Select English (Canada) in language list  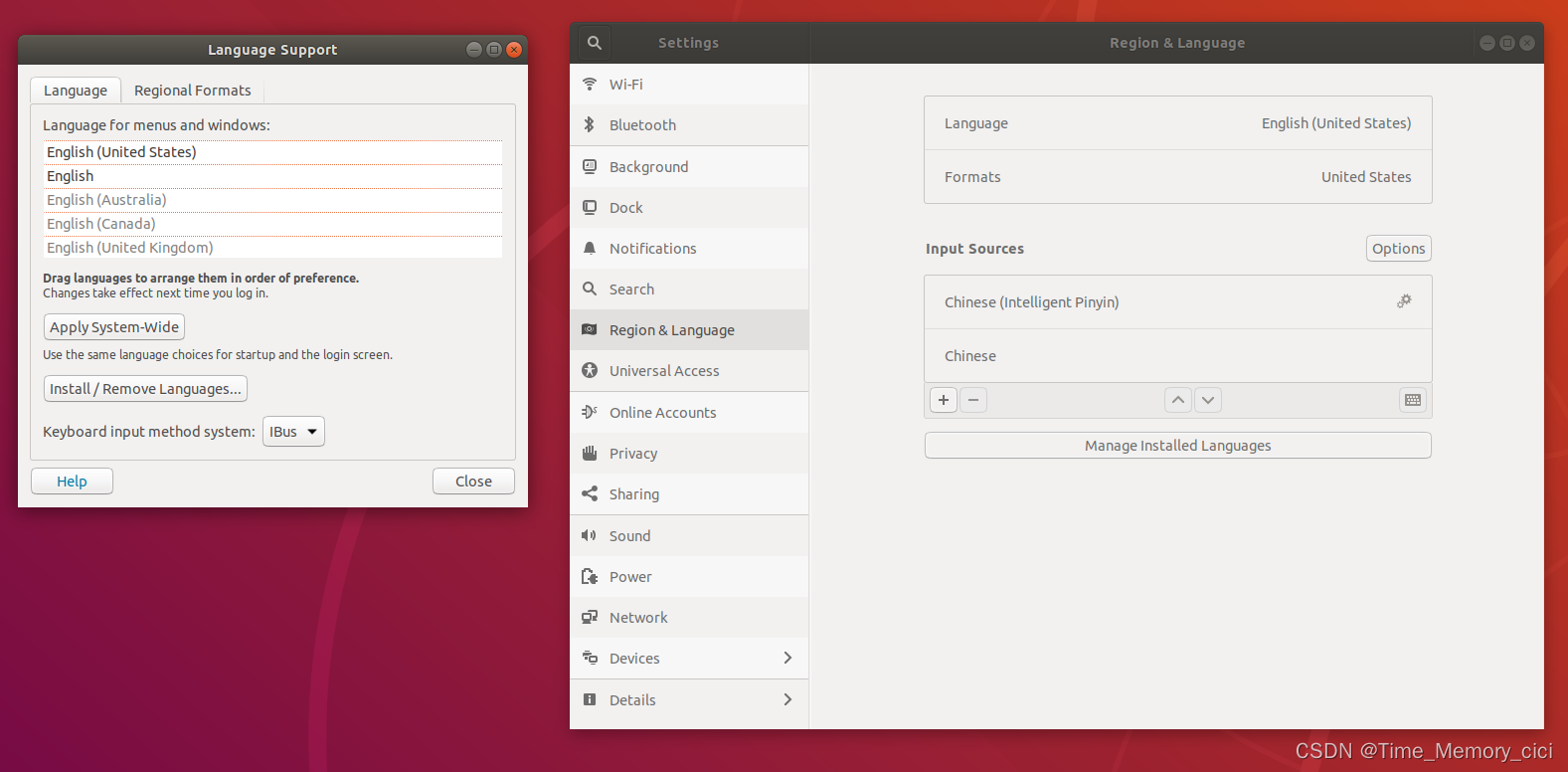pos(272,224)
